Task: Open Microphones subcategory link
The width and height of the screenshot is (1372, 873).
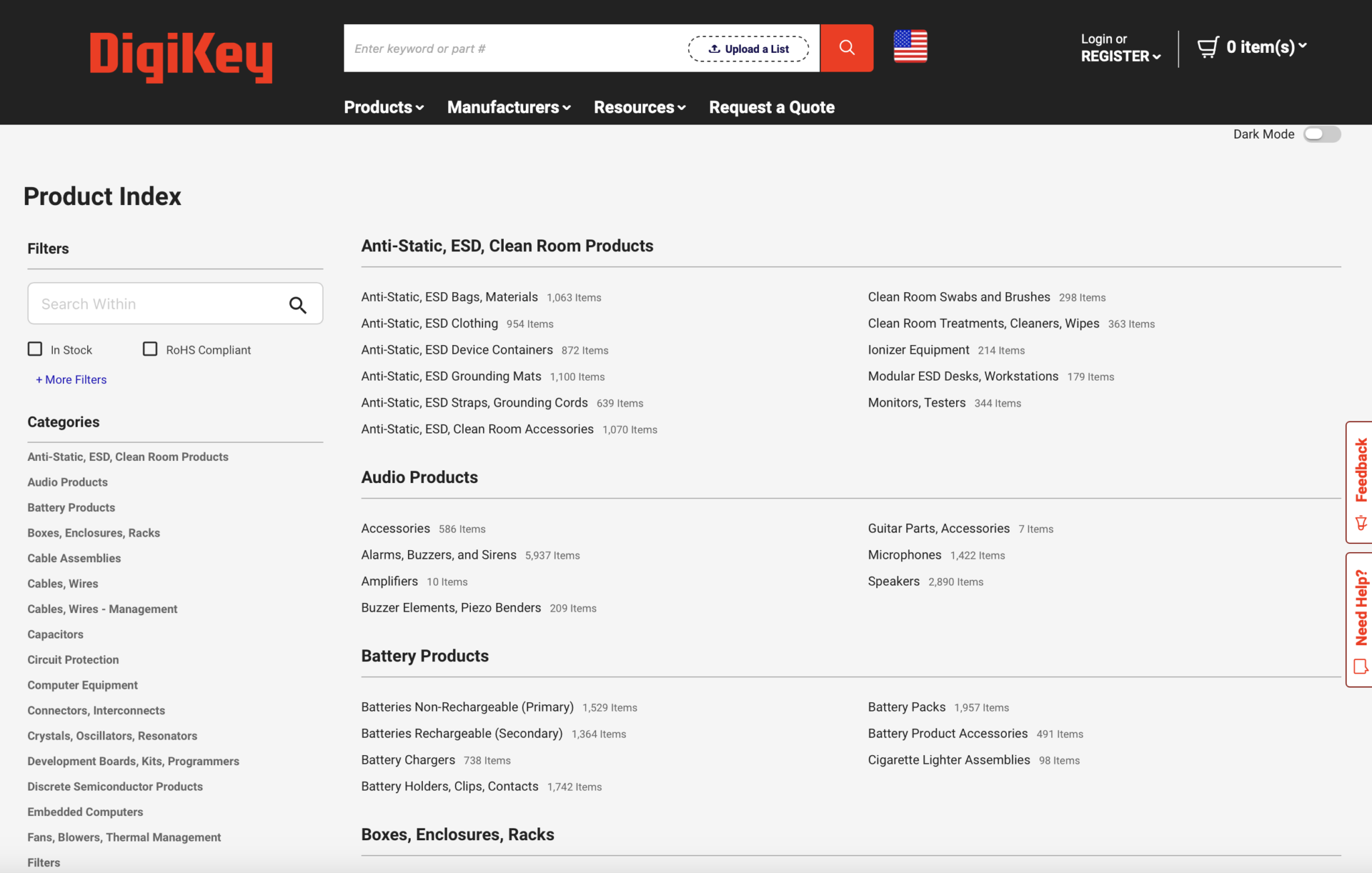Action: tap(904, 555)
